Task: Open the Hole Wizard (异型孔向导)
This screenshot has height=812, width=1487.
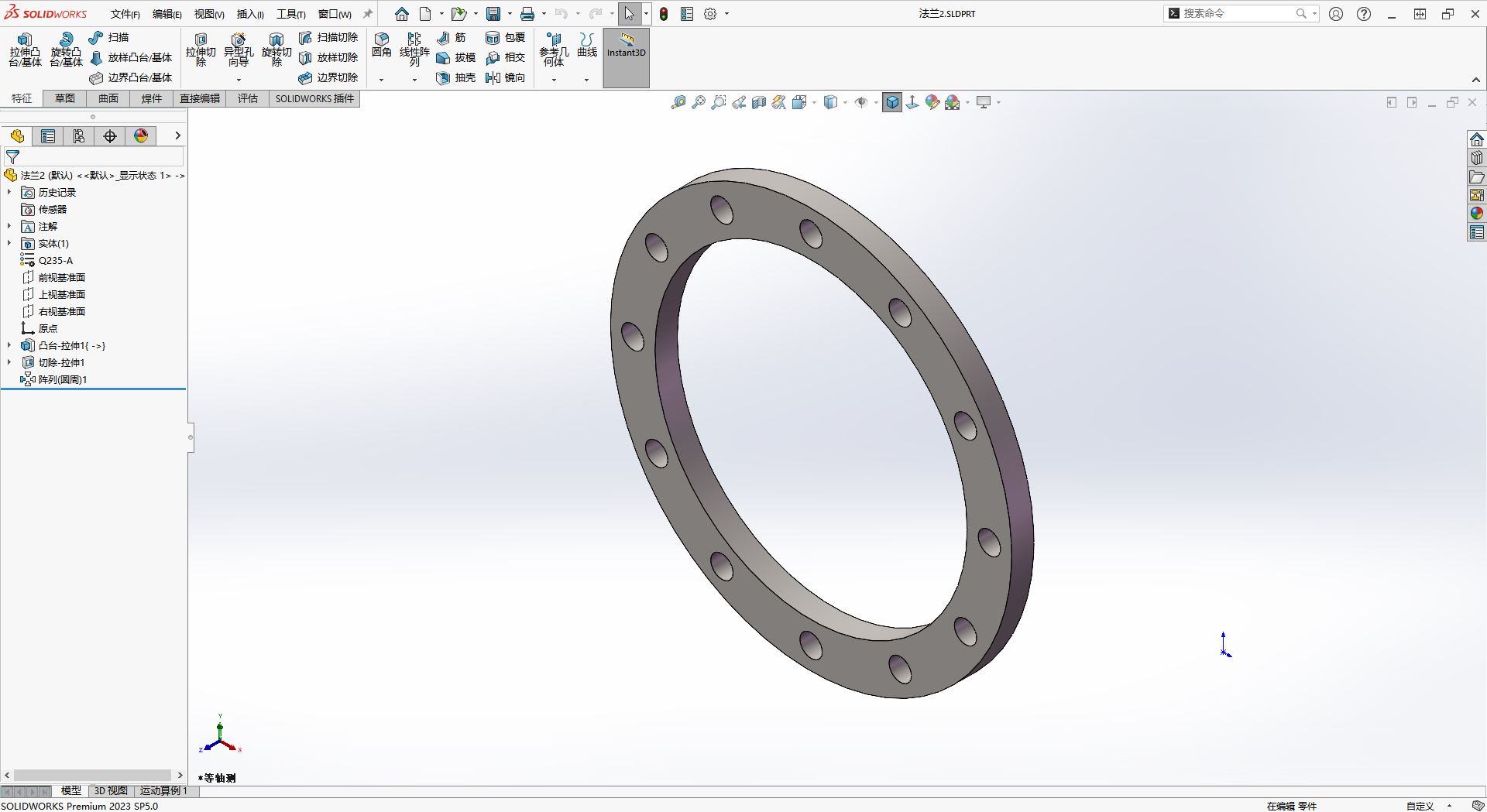Action: coord(239,50)
